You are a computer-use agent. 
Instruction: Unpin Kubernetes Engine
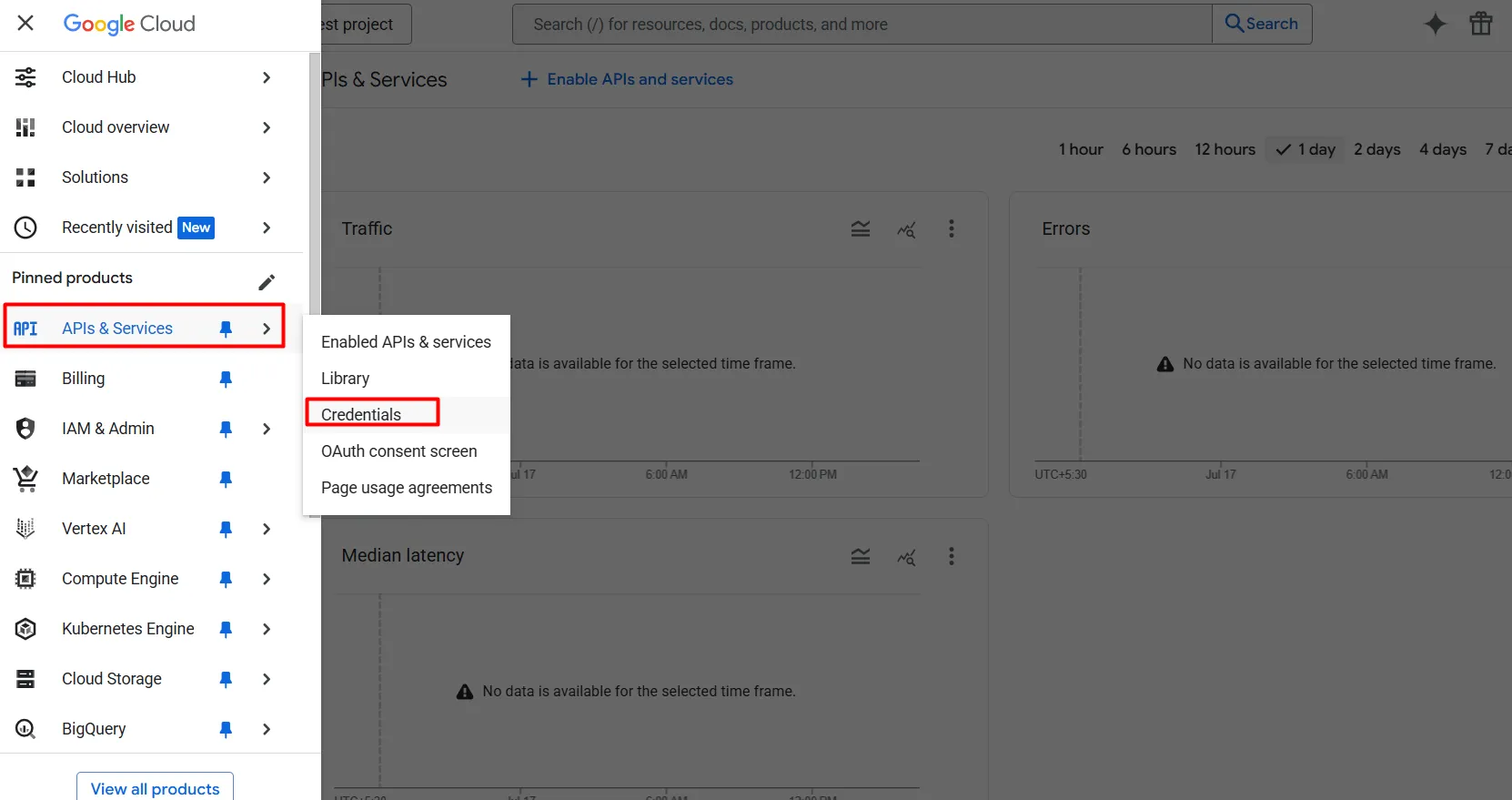click(226, 629)
